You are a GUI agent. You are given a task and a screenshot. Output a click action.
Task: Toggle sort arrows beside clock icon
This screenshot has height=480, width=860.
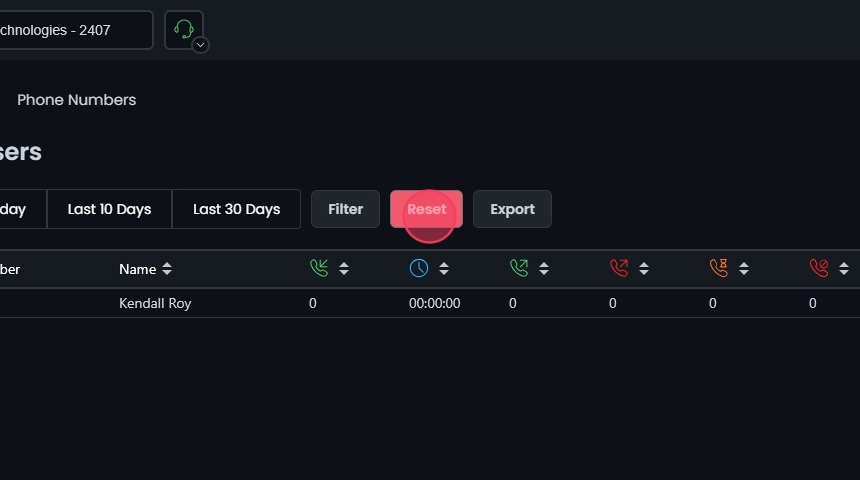click(444, 269)
